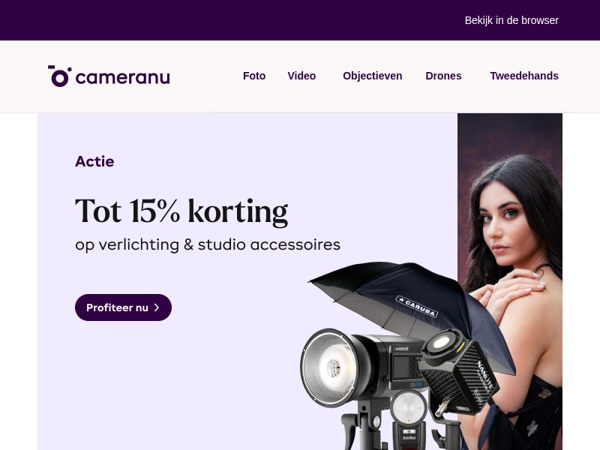Click the Caruba logo label on the umbrella
The image size is (600, 450).
[x=416, y=307]
